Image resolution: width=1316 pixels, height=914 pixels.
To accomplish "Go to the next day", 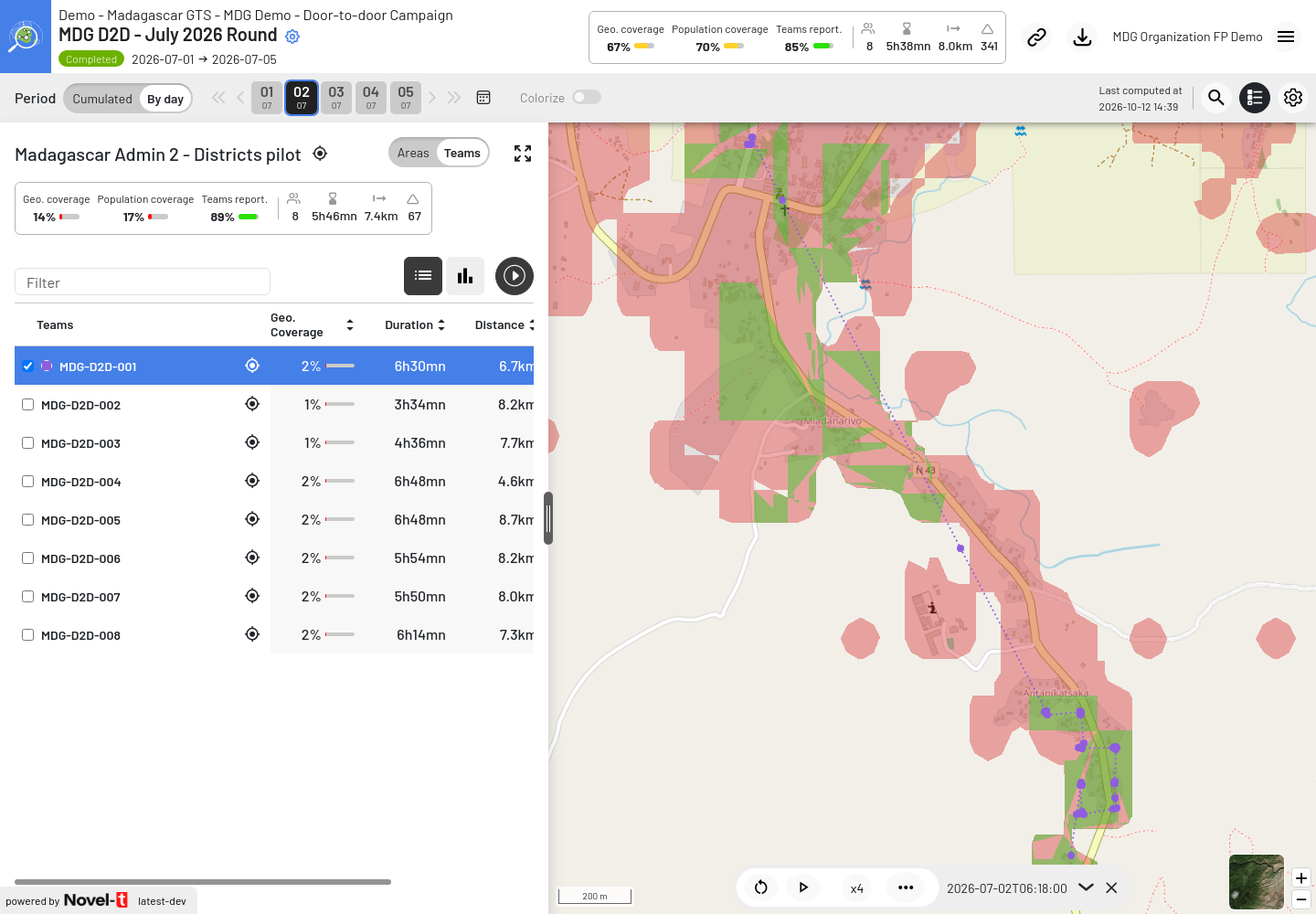I will tap(432, 98).
